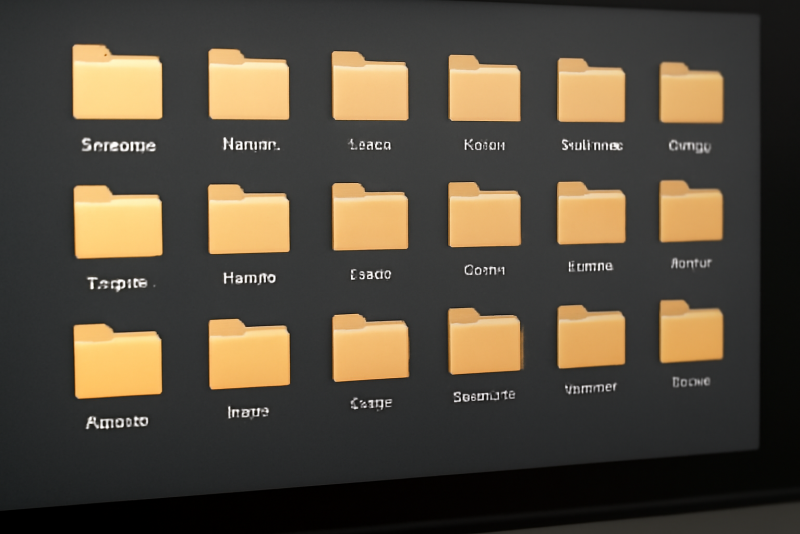
Task: Select the folder icon labeled 'Seemarte'
Action: click(485, 341)
